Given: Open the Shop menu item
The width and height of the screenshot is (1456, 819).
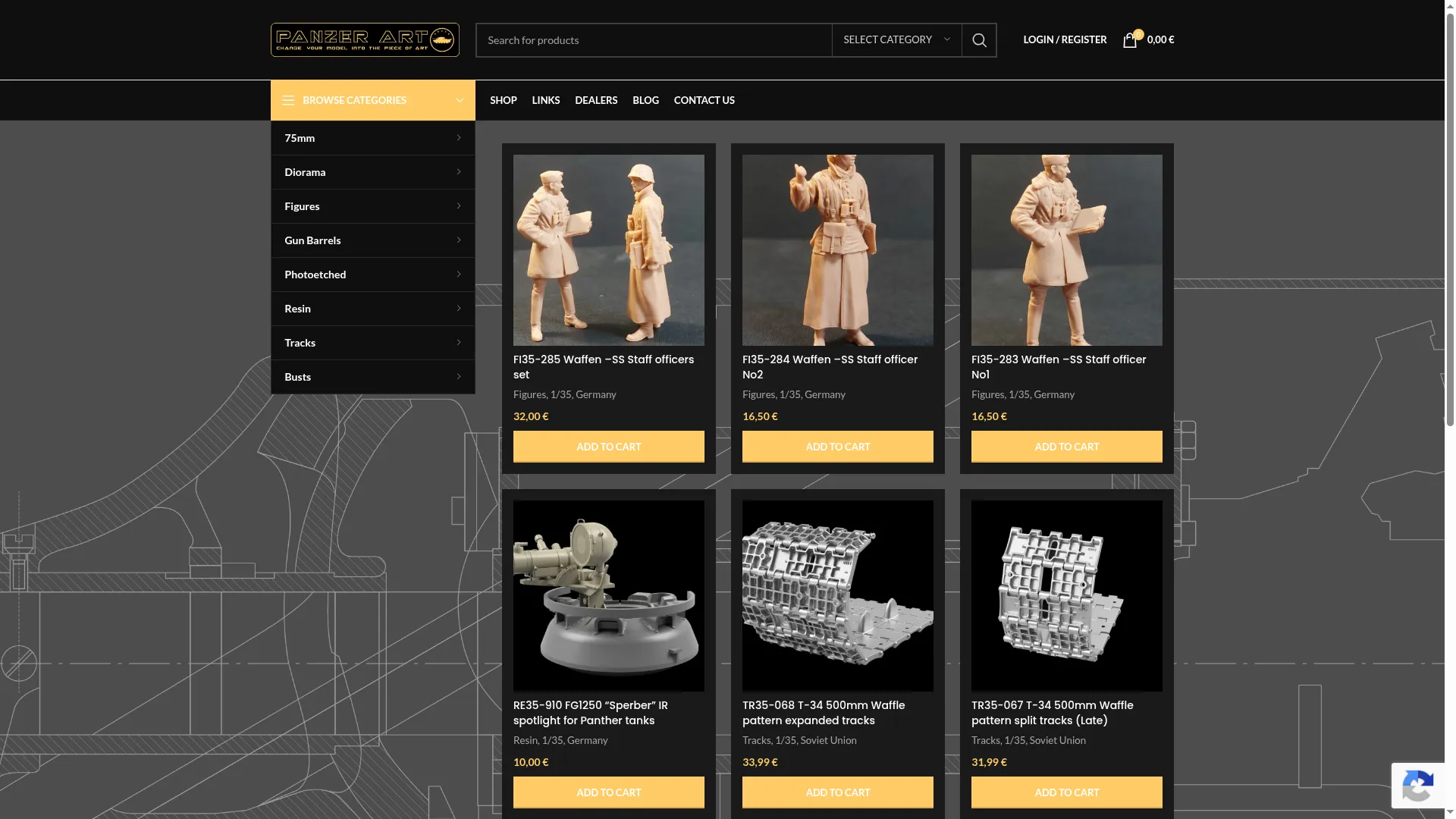Looking at the screenshot, I should click(504, 100).
